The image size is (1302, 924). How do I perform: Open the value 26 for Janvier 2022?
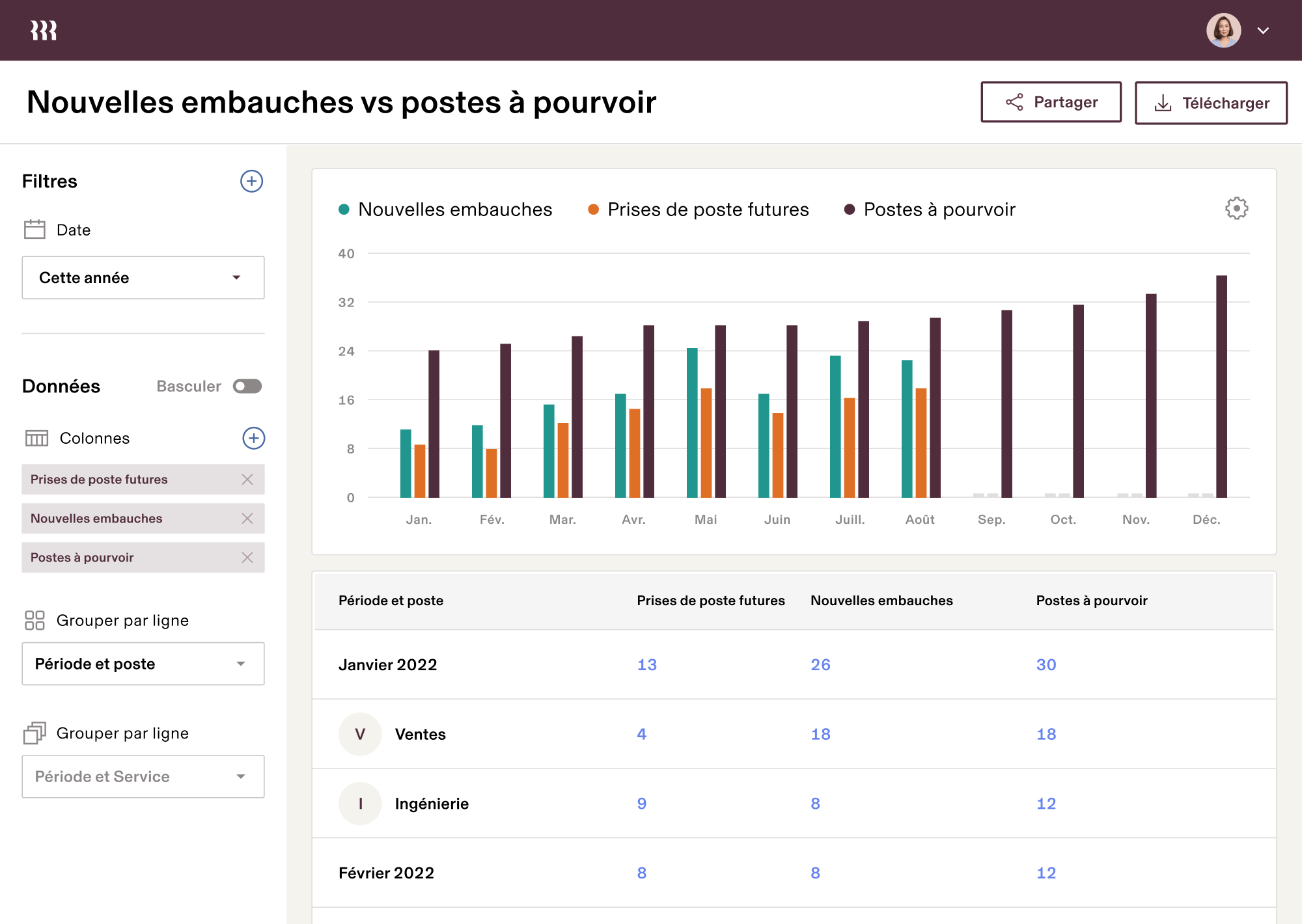tap(820, 664)
